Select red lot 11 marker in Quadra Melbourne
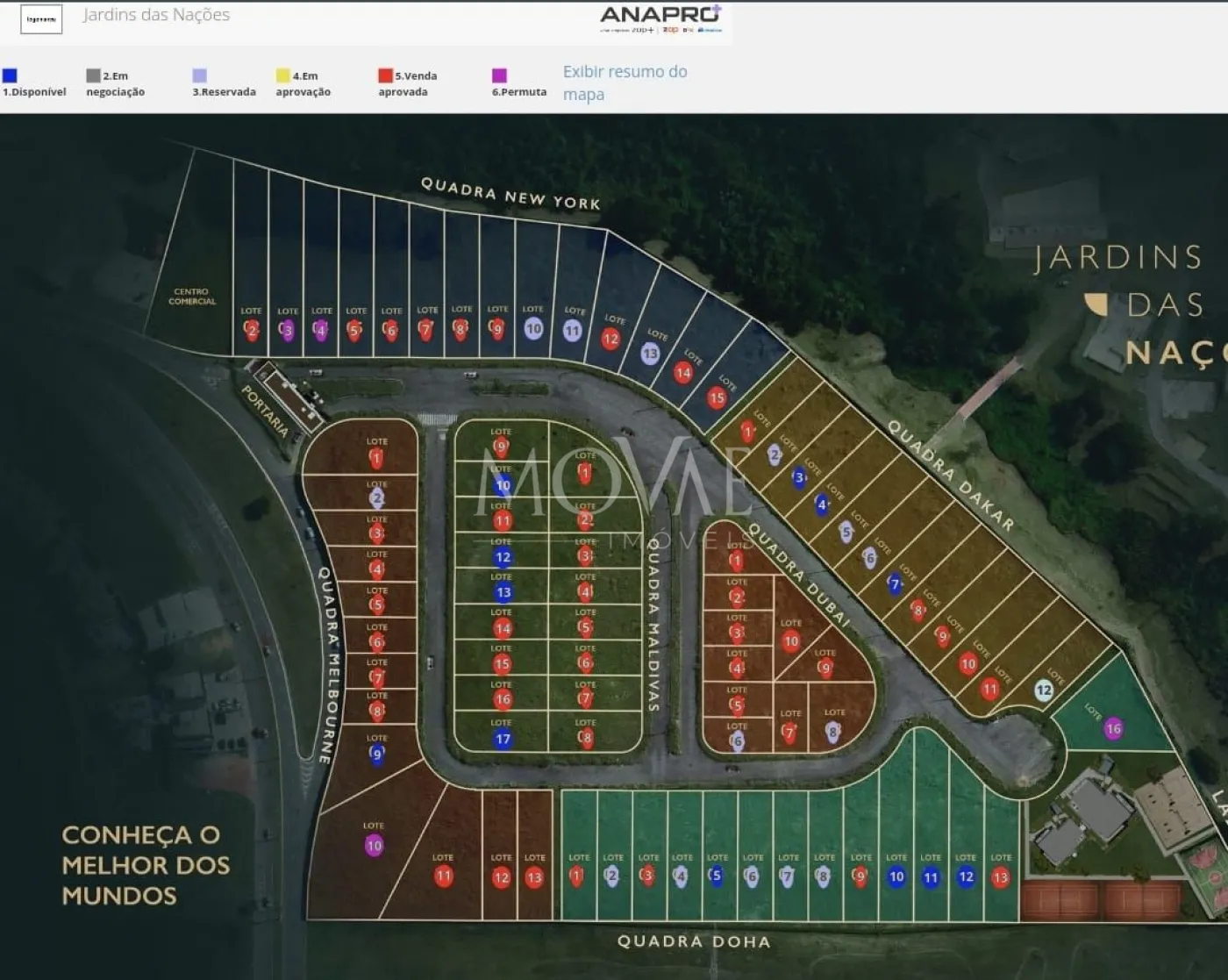Screen dimensions: 1228x980 point(443,876)
